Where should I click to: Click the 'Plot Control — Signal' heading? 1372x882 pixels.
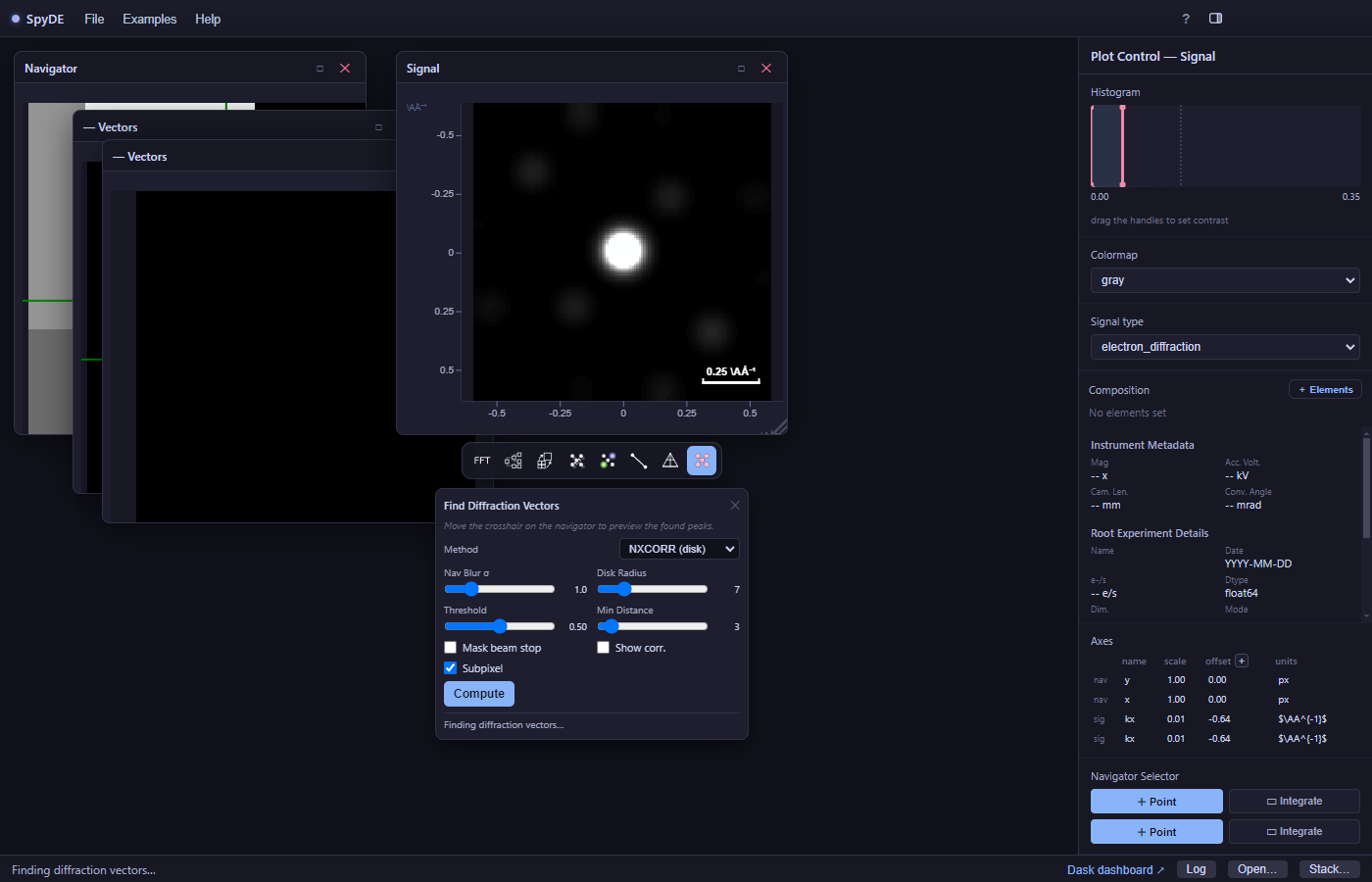(1152, 57)
